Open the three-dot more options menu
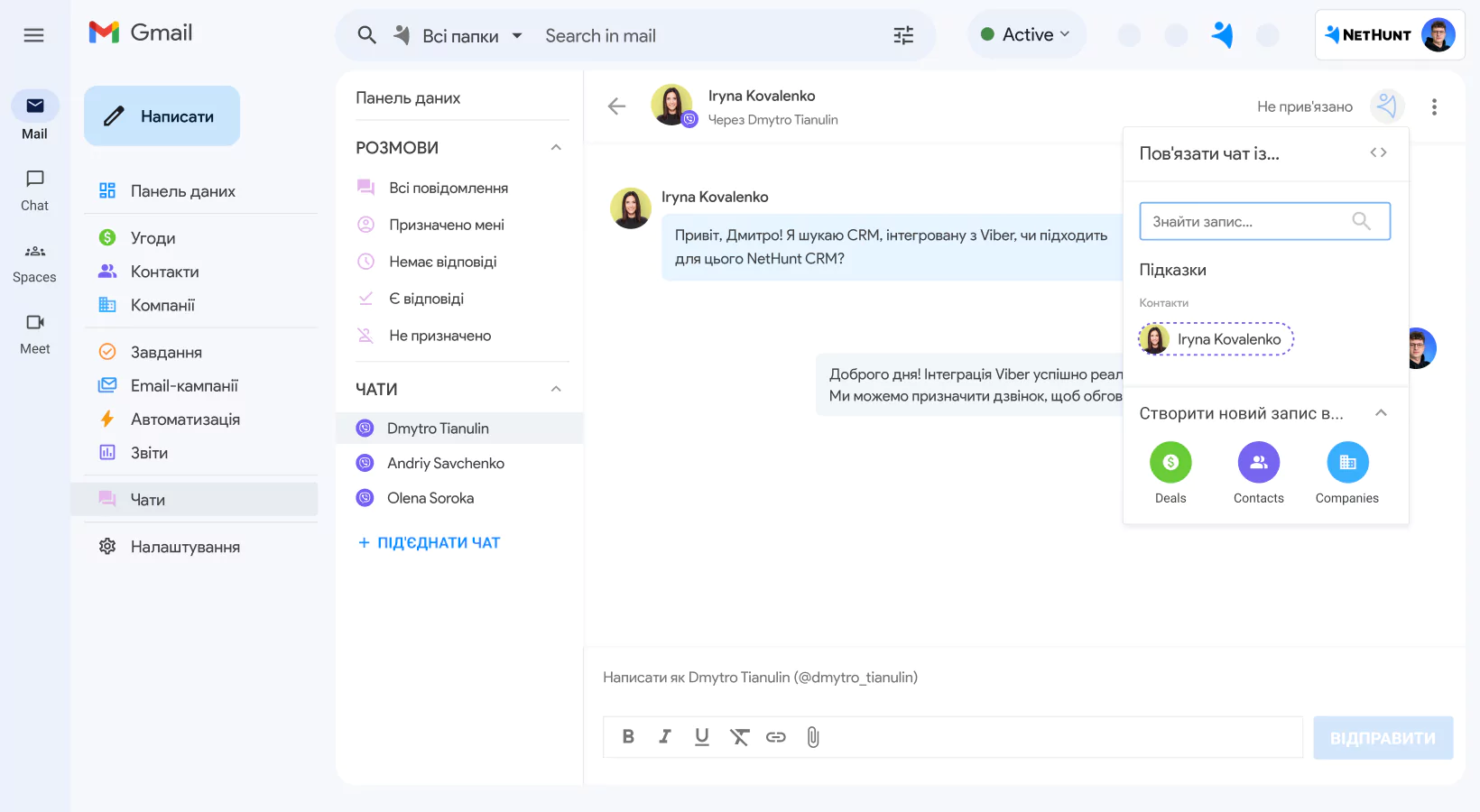The width and height of the screenshot is (1480, 812). coord(1434,106)
